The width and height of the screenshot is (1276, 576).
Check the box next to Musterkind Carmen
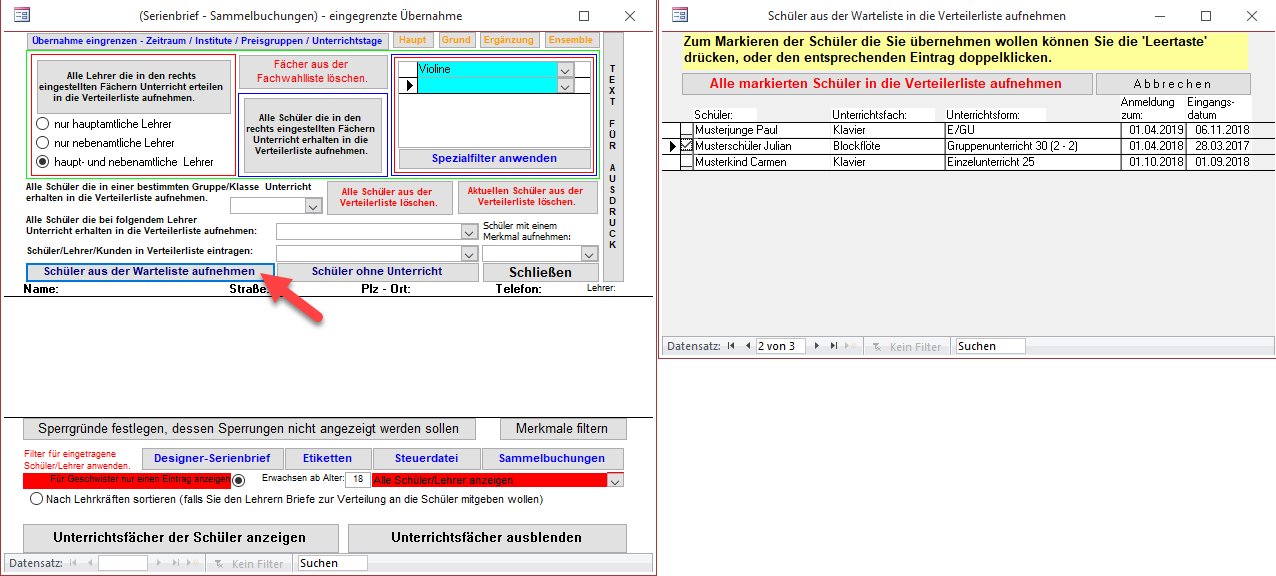686,162
